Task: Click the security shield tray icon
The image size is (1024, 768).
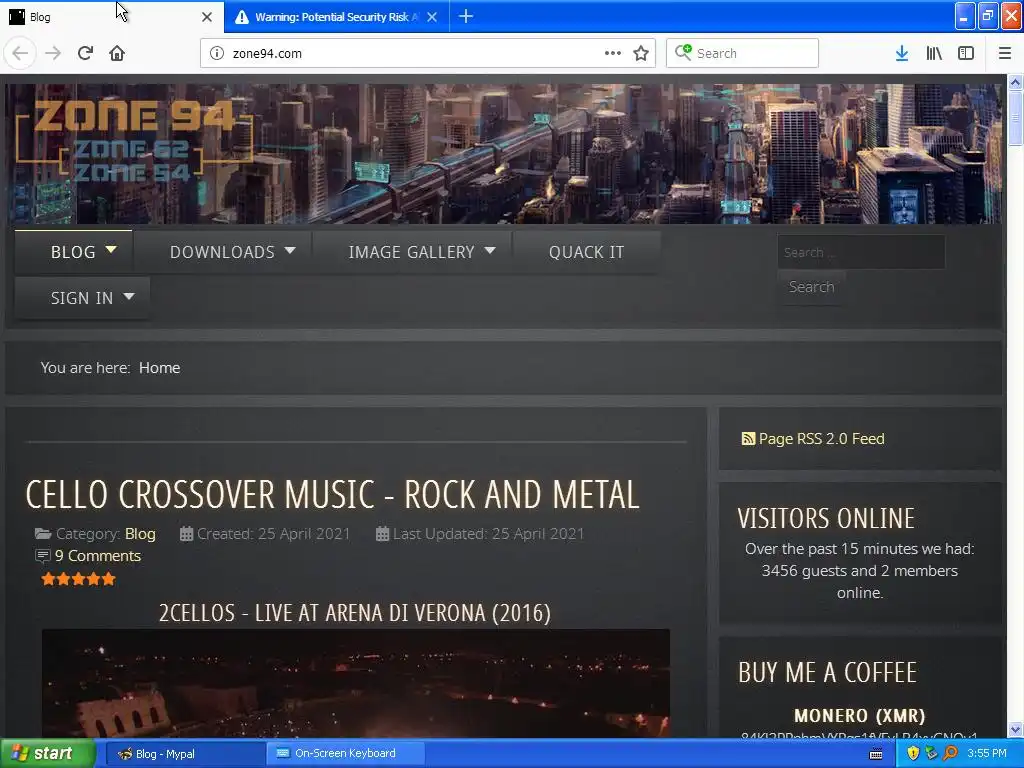Action: (x=913, y=754)
